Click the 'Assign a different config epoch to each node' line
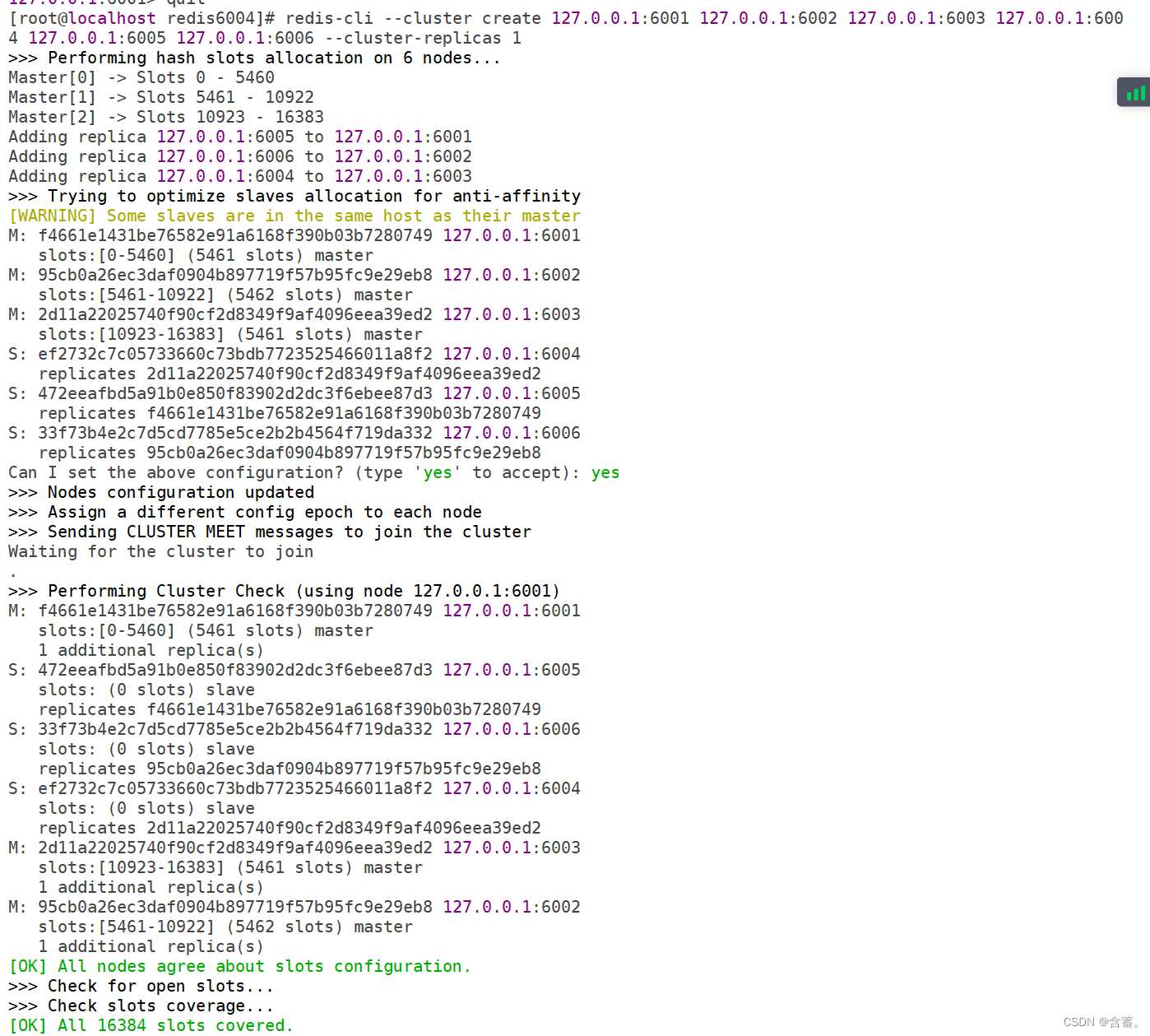1150x1036 pixels. [245, 512]
